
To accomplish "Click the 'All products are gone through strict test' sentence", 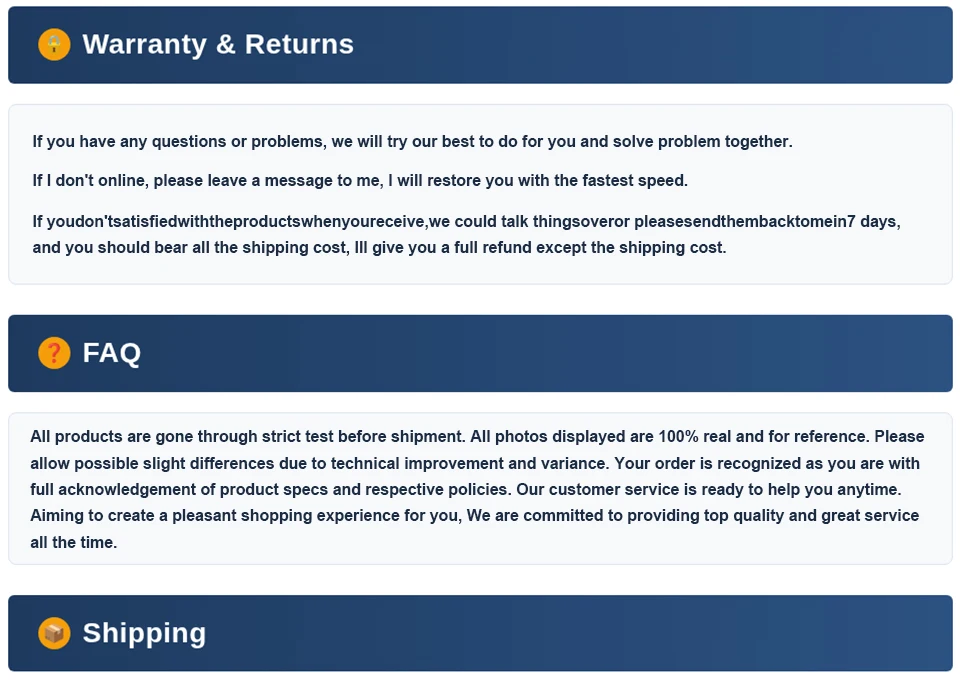I will tap(249, 436).
